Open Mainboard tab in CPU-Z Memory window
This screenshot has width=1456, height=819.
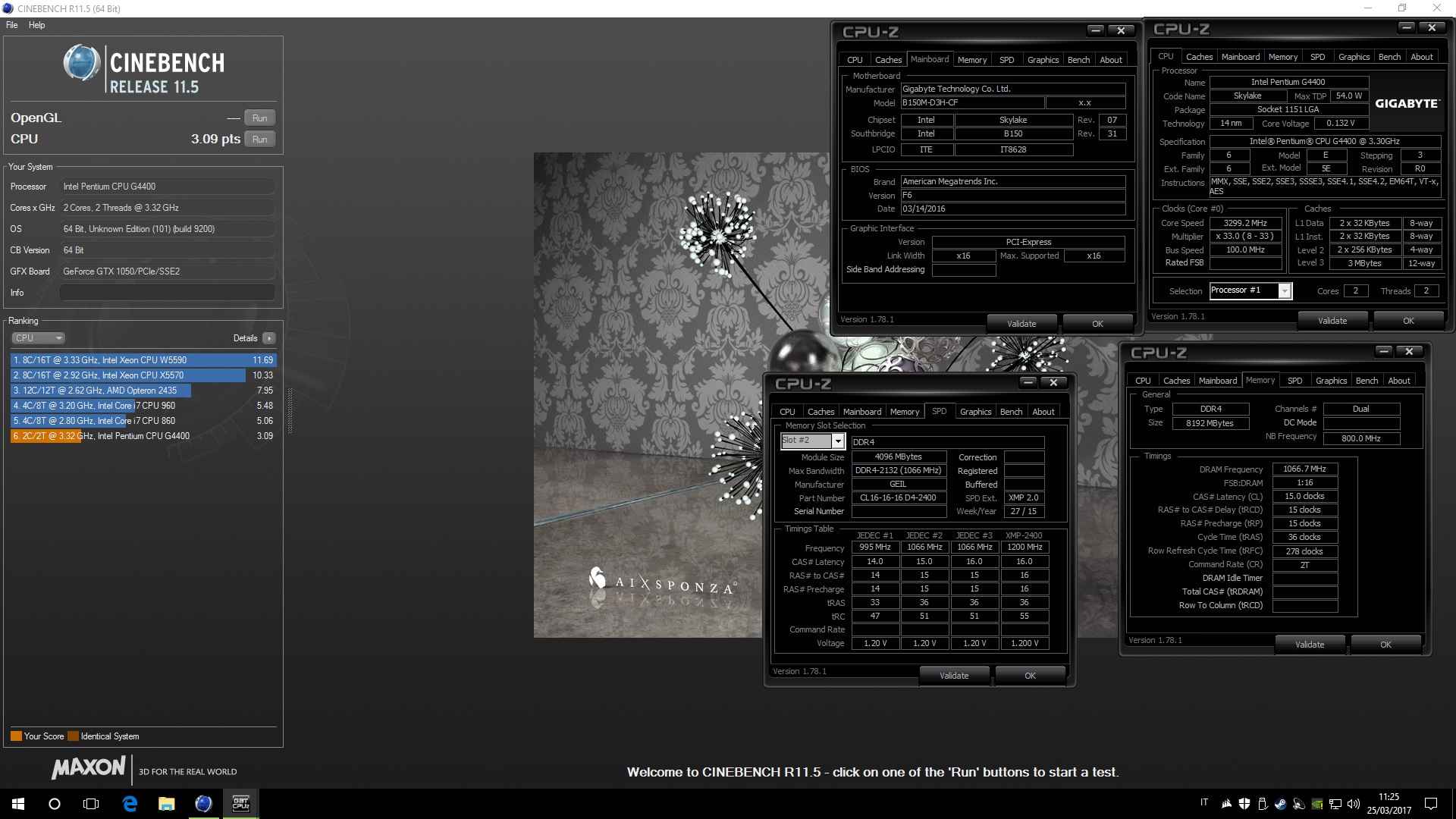click(x=1218, y=381)
